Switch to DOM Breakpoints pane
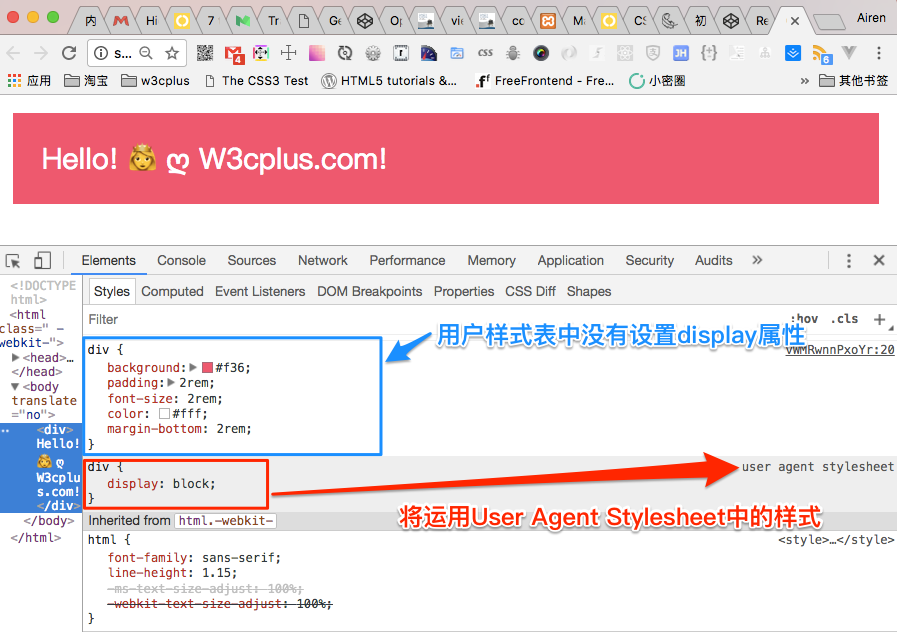897x632 pixels. click(x=370, y=291)
